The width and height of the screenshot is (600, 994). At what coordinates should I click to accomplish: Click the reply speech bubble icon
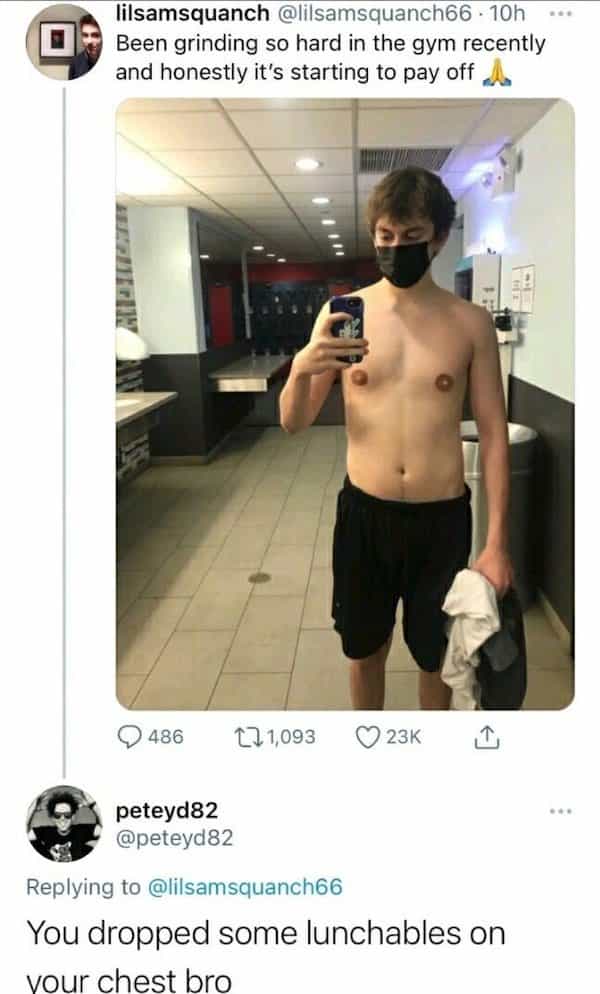(x=130, y=737)
